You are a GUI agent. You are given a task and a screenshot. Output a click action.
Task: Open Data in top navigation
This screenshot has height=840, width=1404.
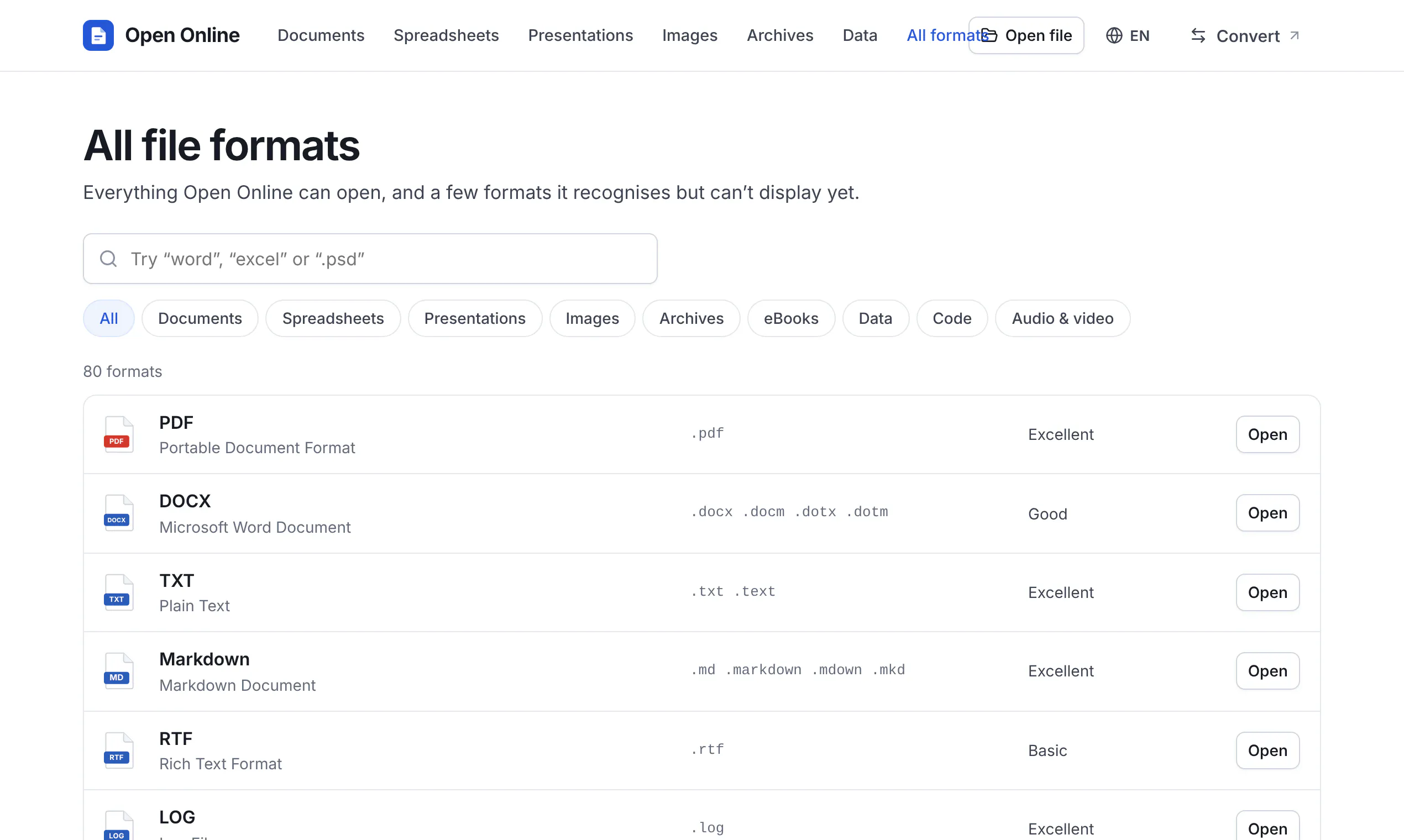pyautogui.click(x=860, y=35)
